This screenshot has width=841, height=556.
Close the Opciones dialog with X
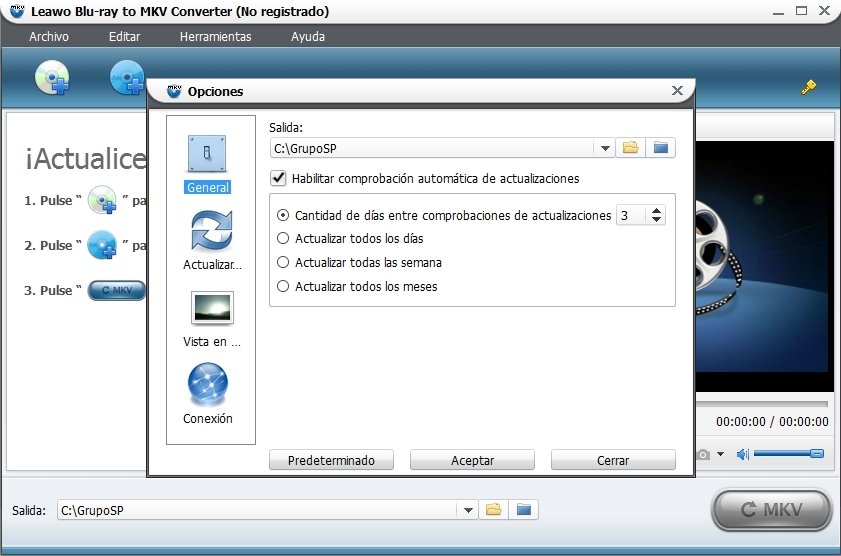pyautogui.click(x=677, y=91)
